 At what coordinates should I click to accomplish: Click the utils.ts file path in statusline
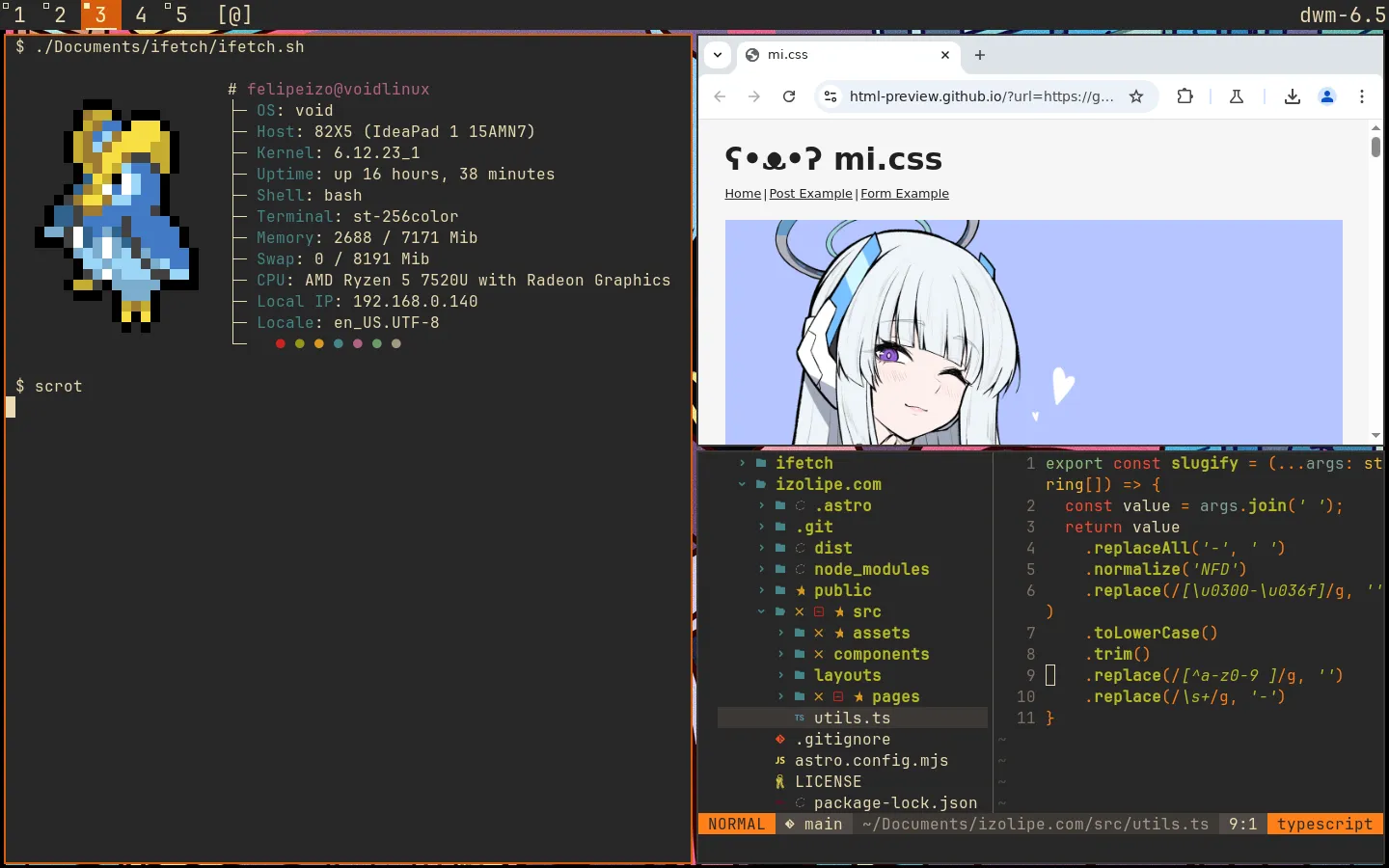(1035, 825)
